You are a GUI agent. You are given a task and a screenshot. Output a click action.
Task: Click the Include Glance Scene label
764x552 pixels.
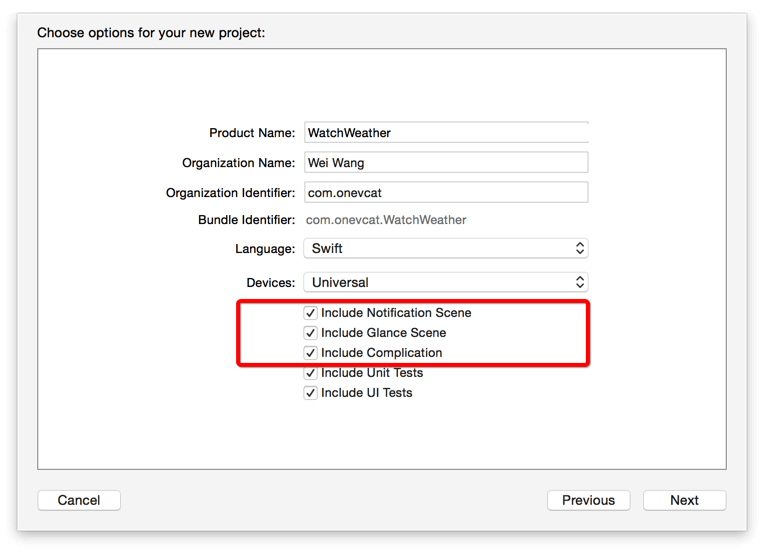click(x=383, y=333)
